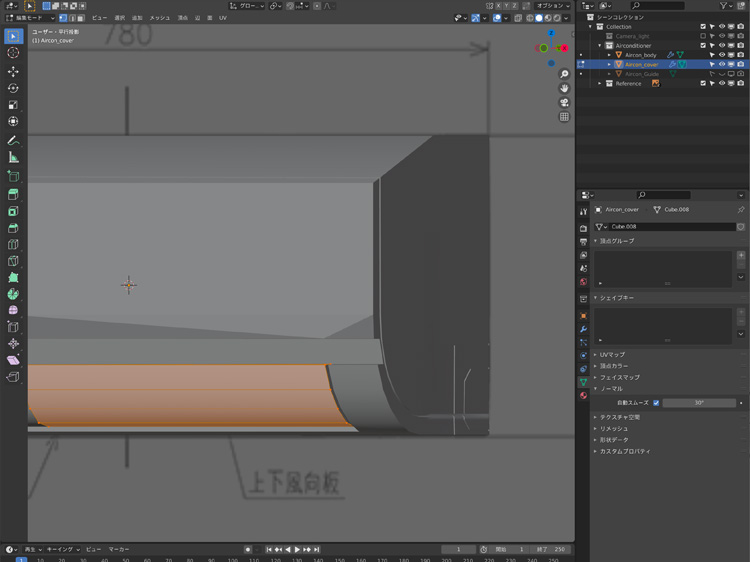The image size is (750, 562).
Task: Click the オプション button in header
Action: 553,5
